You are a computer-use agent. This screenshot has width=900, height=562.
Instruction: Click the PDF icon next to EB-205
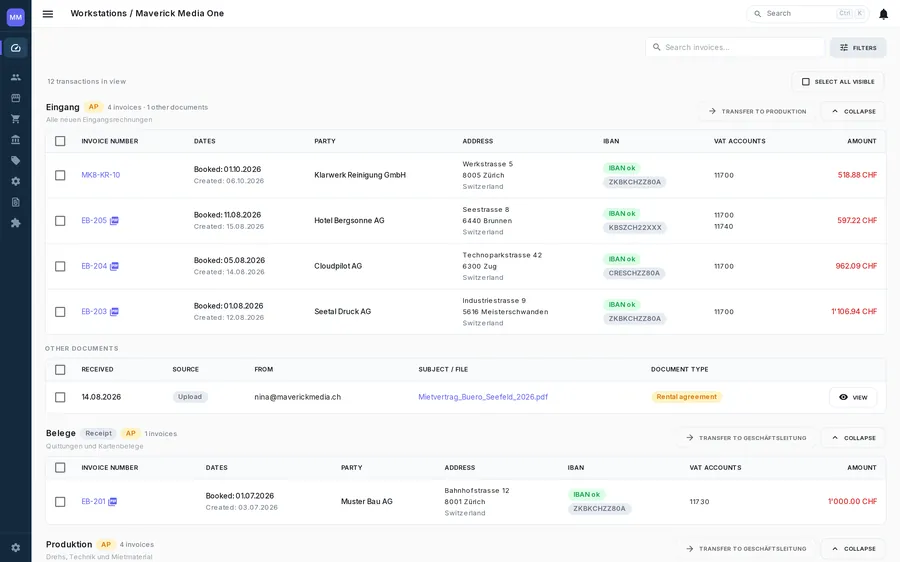(114, 220)
